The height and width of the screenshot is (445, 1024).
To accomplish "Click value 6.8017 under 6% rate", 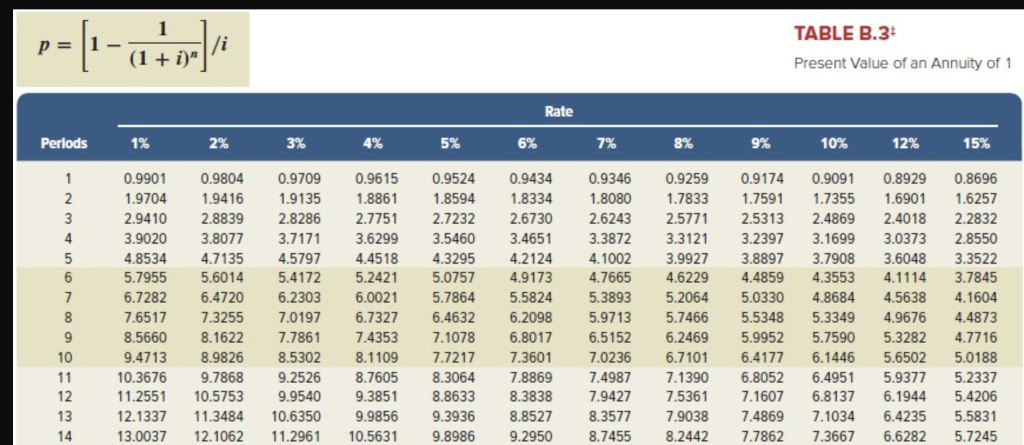I will (x=530, y=337).
